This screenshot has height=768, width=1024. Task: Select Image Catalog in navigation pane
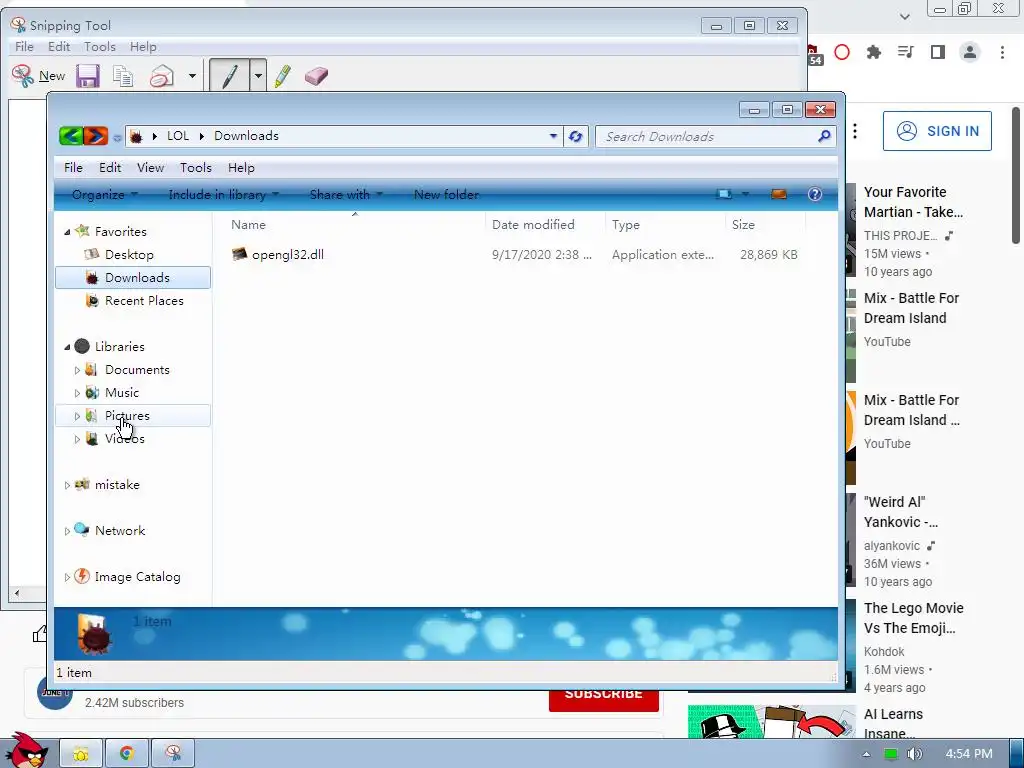137,577
